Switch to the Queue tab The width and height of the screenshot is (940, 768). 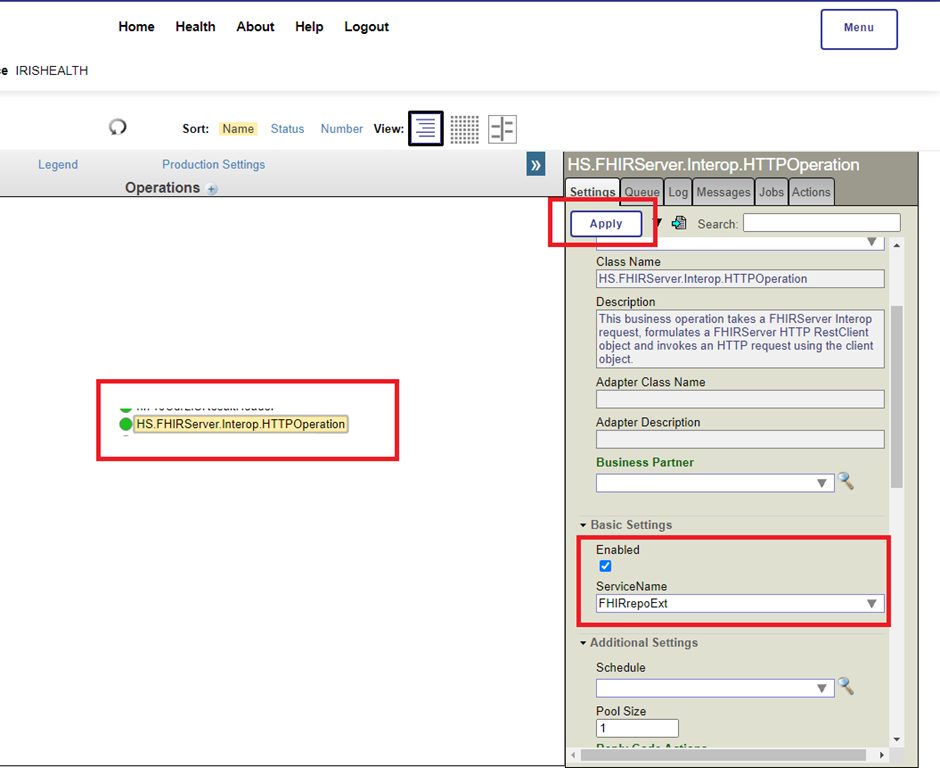[x=642, y=192]
